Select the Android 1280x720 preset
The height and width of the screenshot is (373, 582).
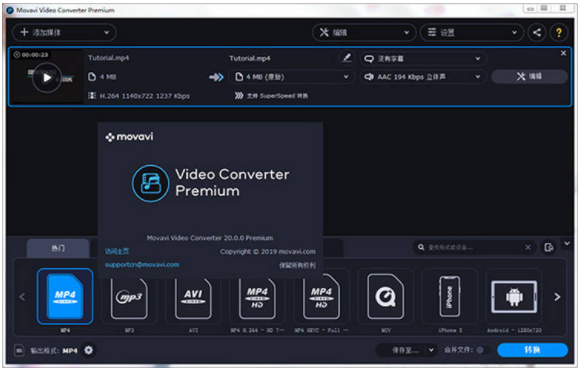514,297
